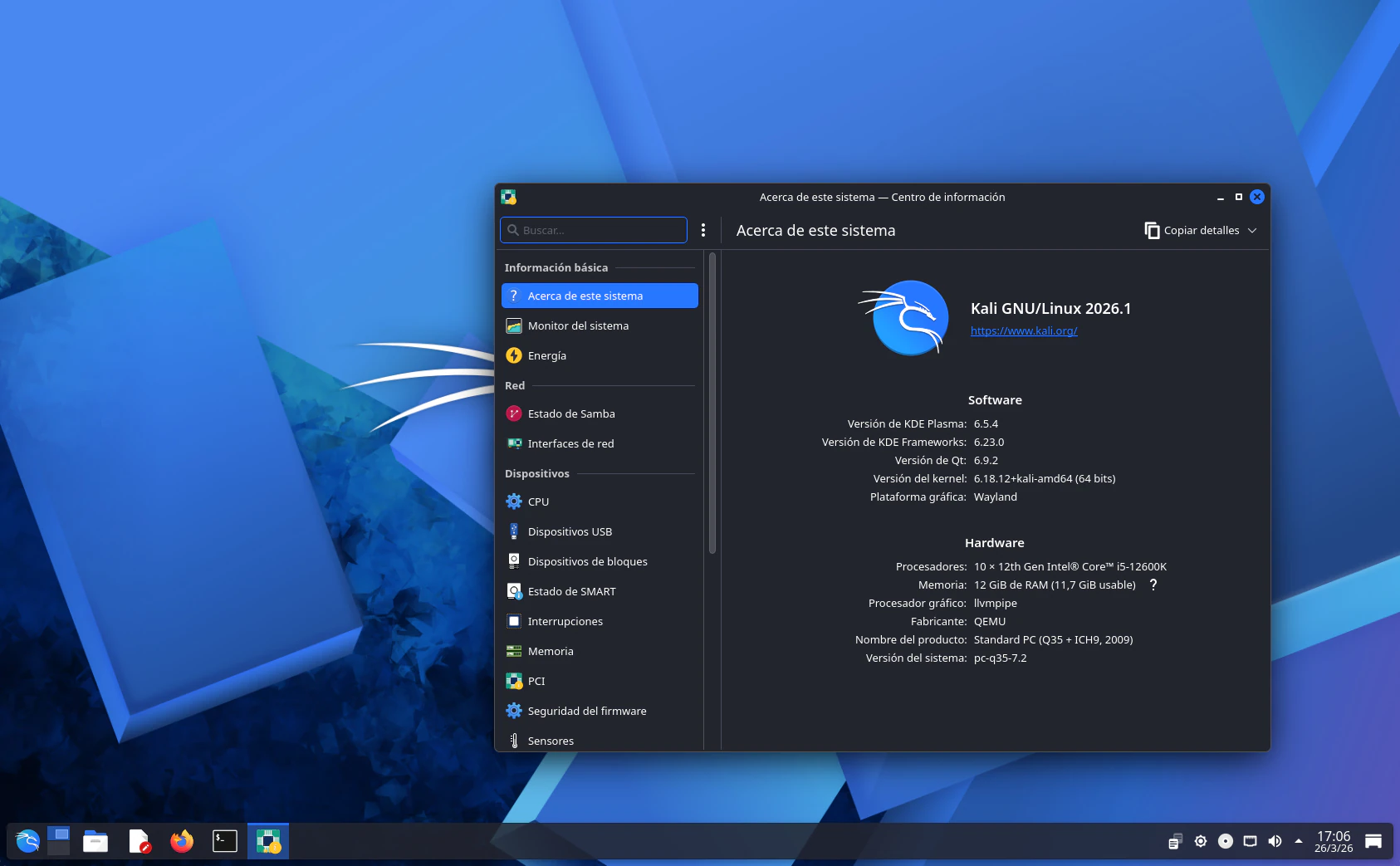This screenshot has width=1400, height=866.
Task: Select Dispositivos de bloques entry
Action: [x=587, y=561]
